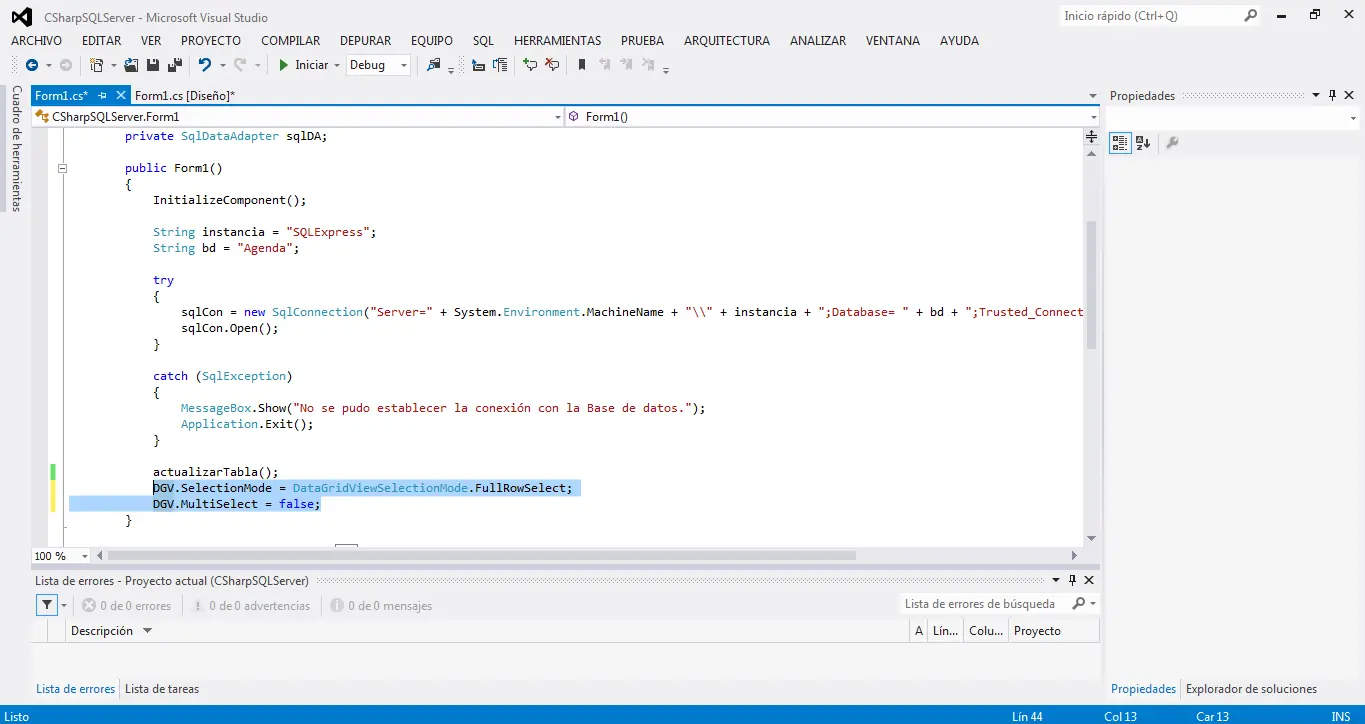This screenshot has height=724, width=1365.
Task: Click the Redo arrow icon
Action: tap(240, 65)
